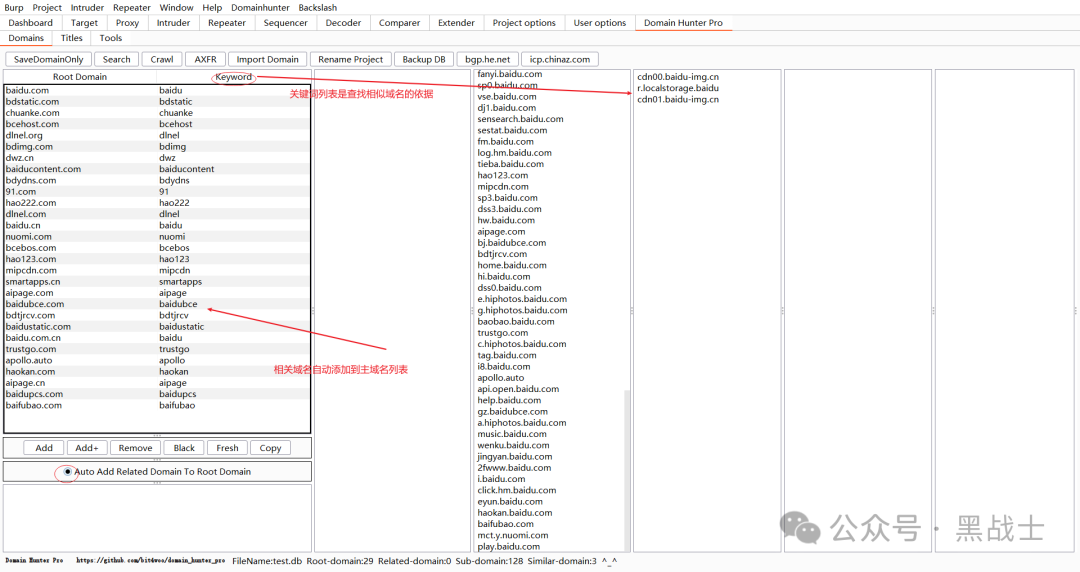Switch to the Extender tab
Image resolution: width=1080 pixels, height=572 pixels.
[456, 23]
